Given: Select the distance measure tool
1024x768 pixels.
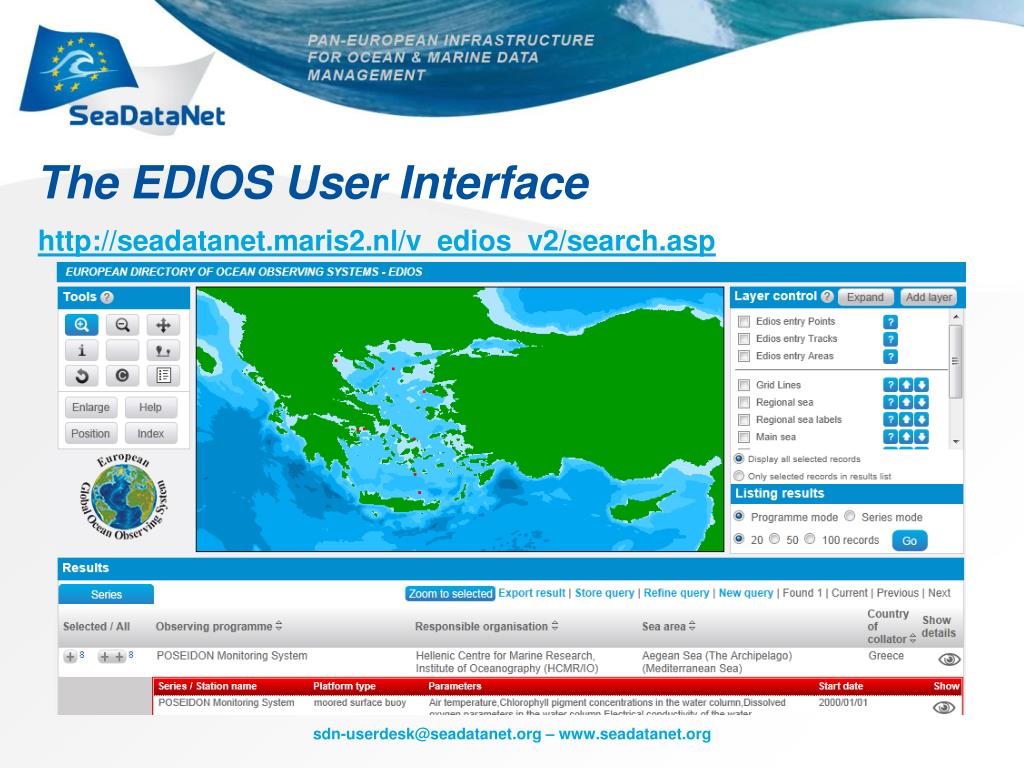Looking at the screenshot, I should [x=163, y=350].
